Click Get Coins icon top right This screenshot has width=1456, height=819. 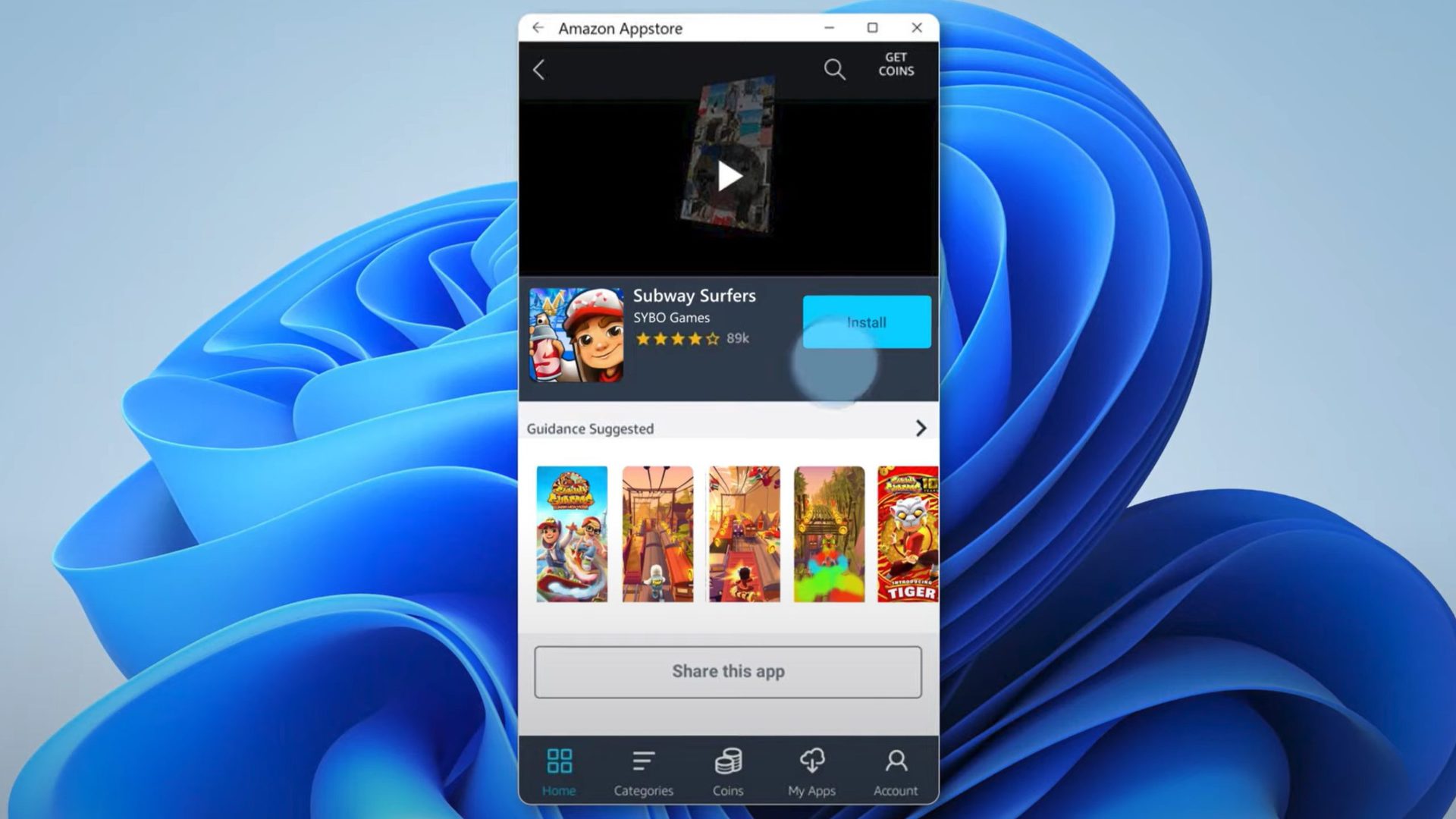pyautogui.click(x=896, y=64)
